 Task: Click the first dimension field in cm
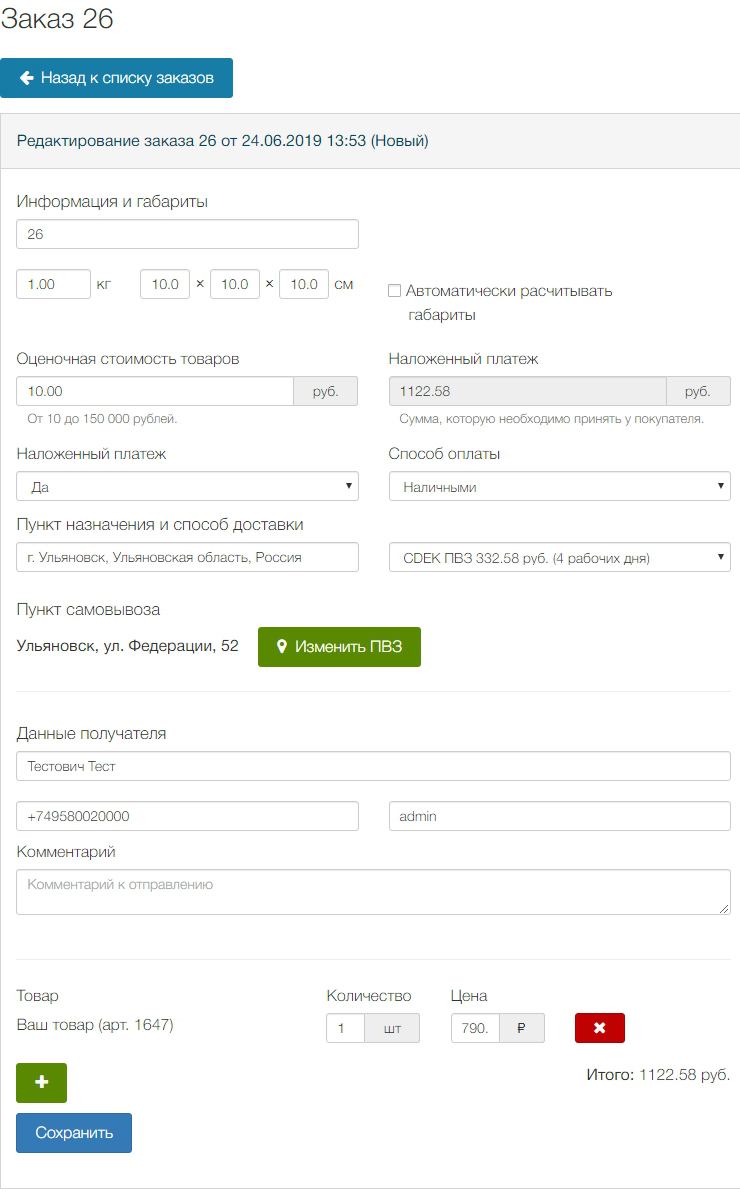pyautogui.click(x=165, y=284)
